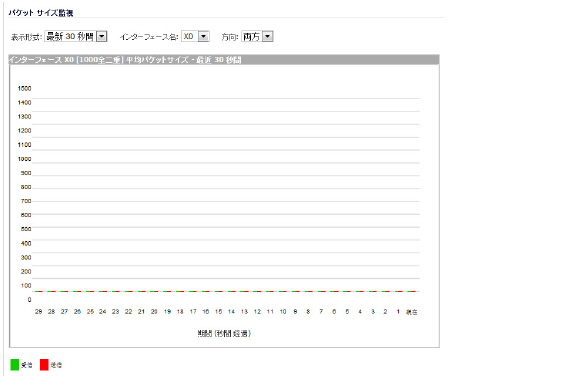Screen dimensions: 576x388
Task: Click the 1400 value on the Y axis
Action: point(24,103)
